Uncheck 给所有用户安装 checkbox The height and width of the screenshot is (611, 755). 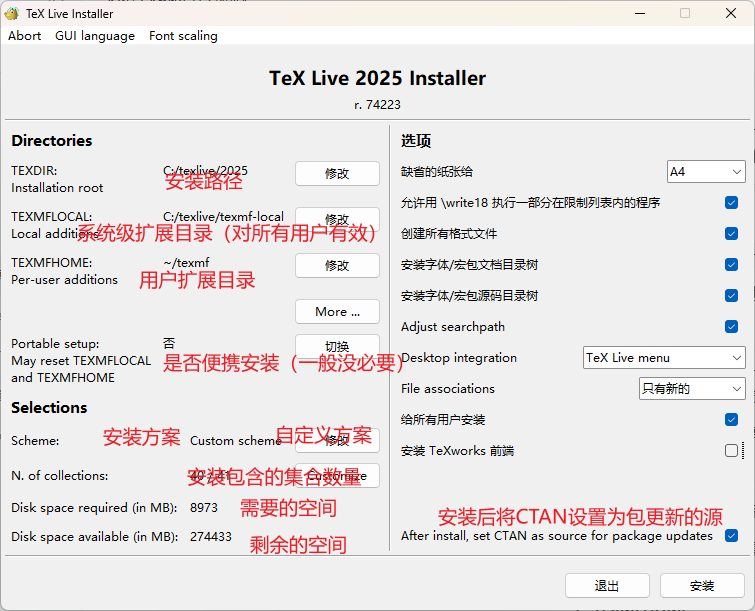pyautogui.click(x=732, y=420)
